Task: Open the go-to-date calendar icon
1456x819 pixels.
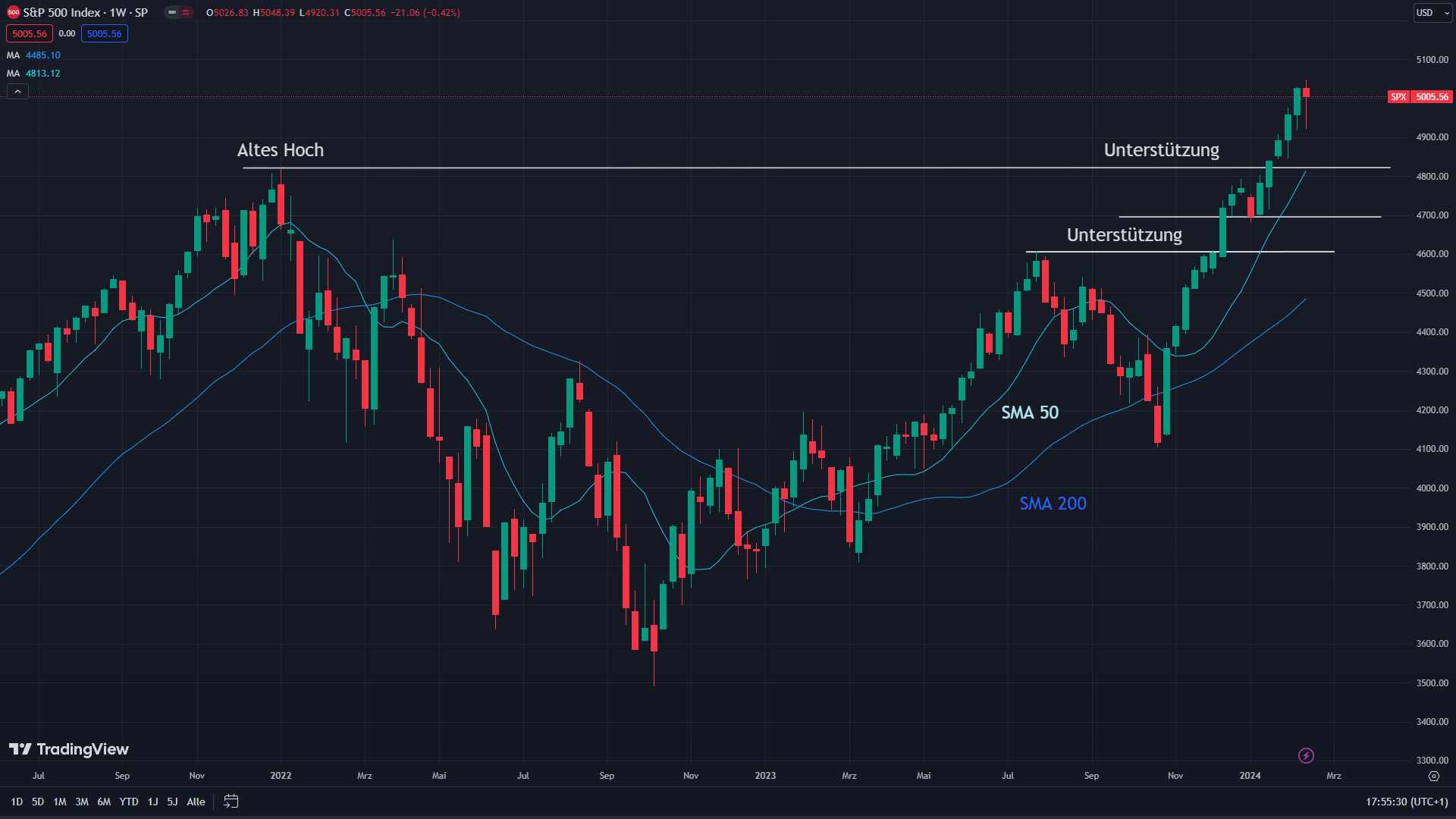Action: click(x=231, y=802)
